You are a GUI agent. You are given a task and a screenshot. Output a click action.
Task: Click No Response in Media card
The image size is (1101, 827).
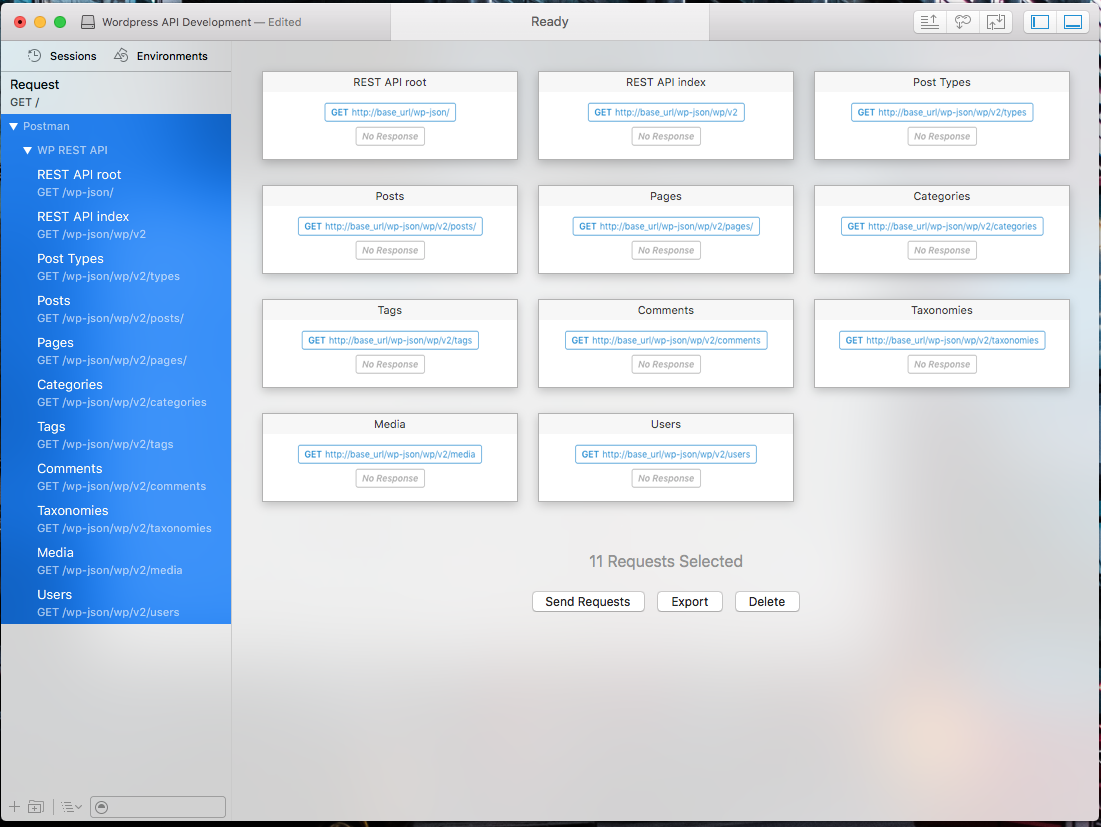click(390, 479)
